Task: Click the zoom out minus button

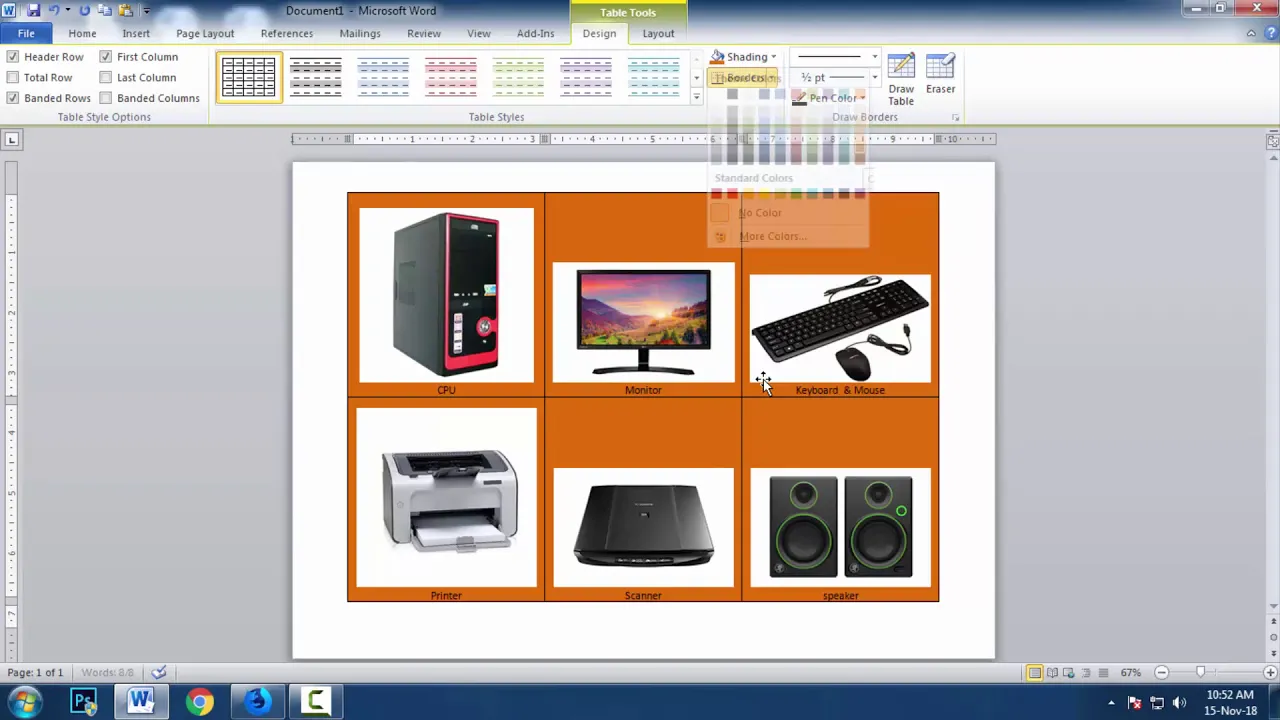Action: (1161, 673)
